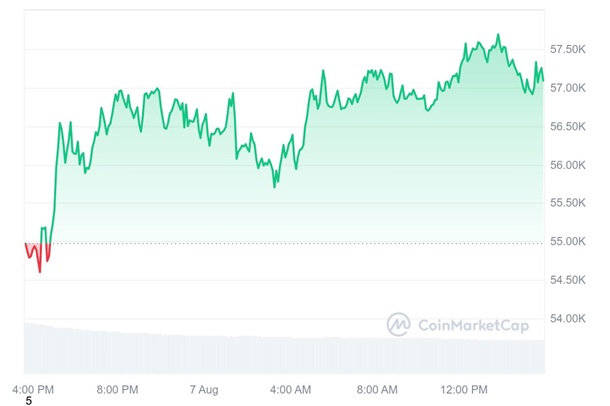Screen dimensions: 610x406
Task: Select the 56.50K price axis label
Action: 575,127
